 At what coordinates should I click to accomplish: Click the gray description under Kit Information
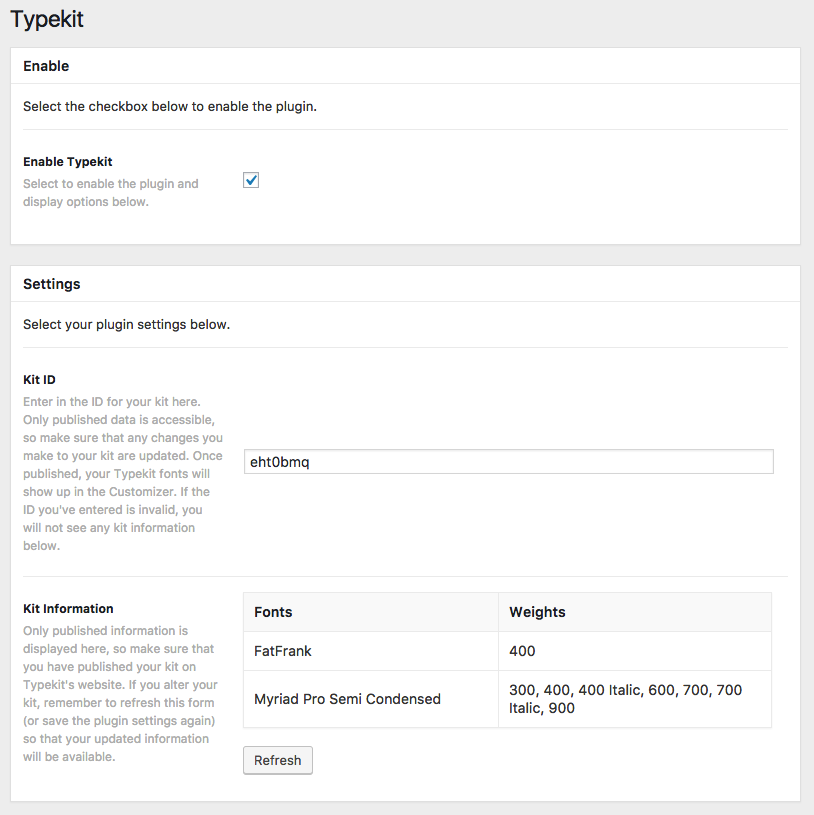tap(119, 694)
